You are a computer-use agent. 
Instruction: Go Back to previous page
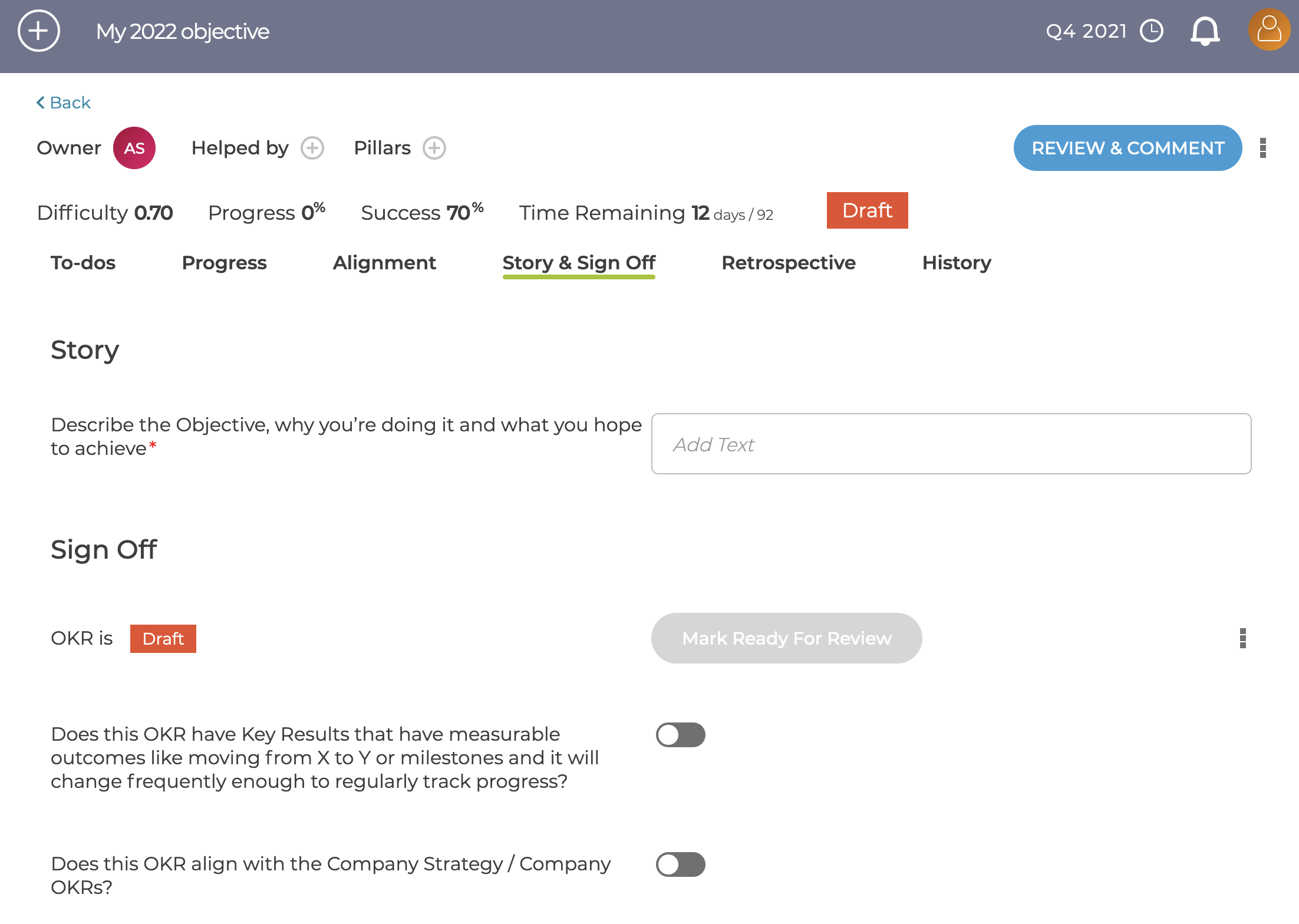63,103
